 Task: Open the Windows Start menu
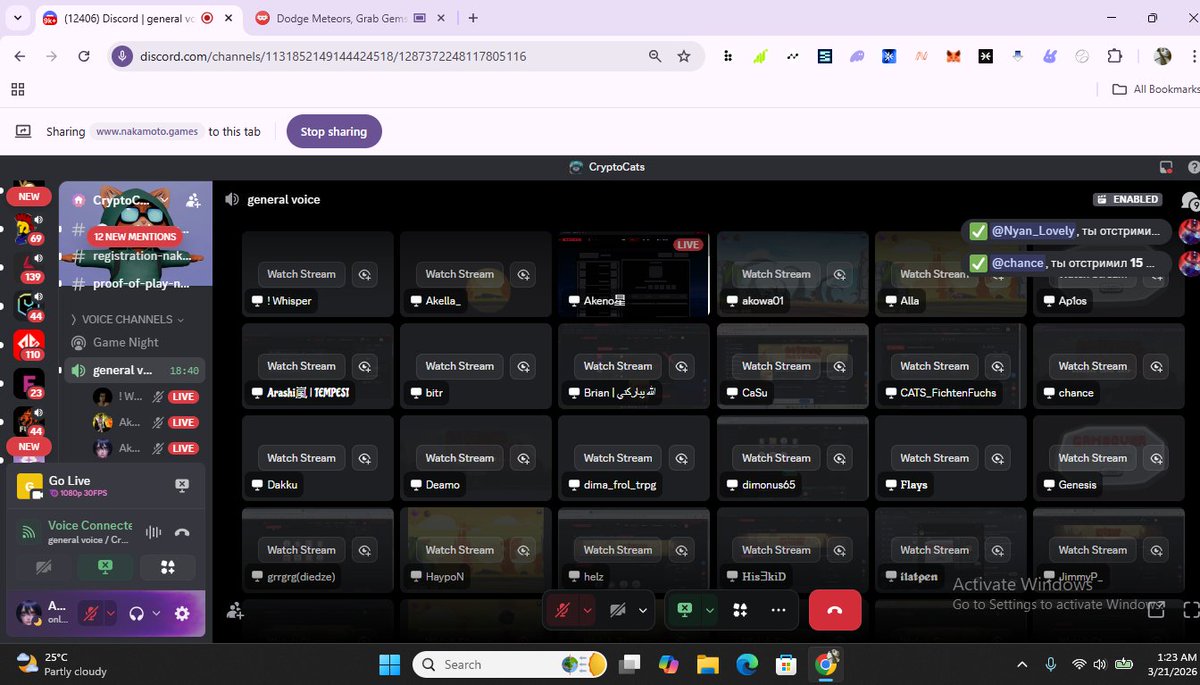[390, 664]
